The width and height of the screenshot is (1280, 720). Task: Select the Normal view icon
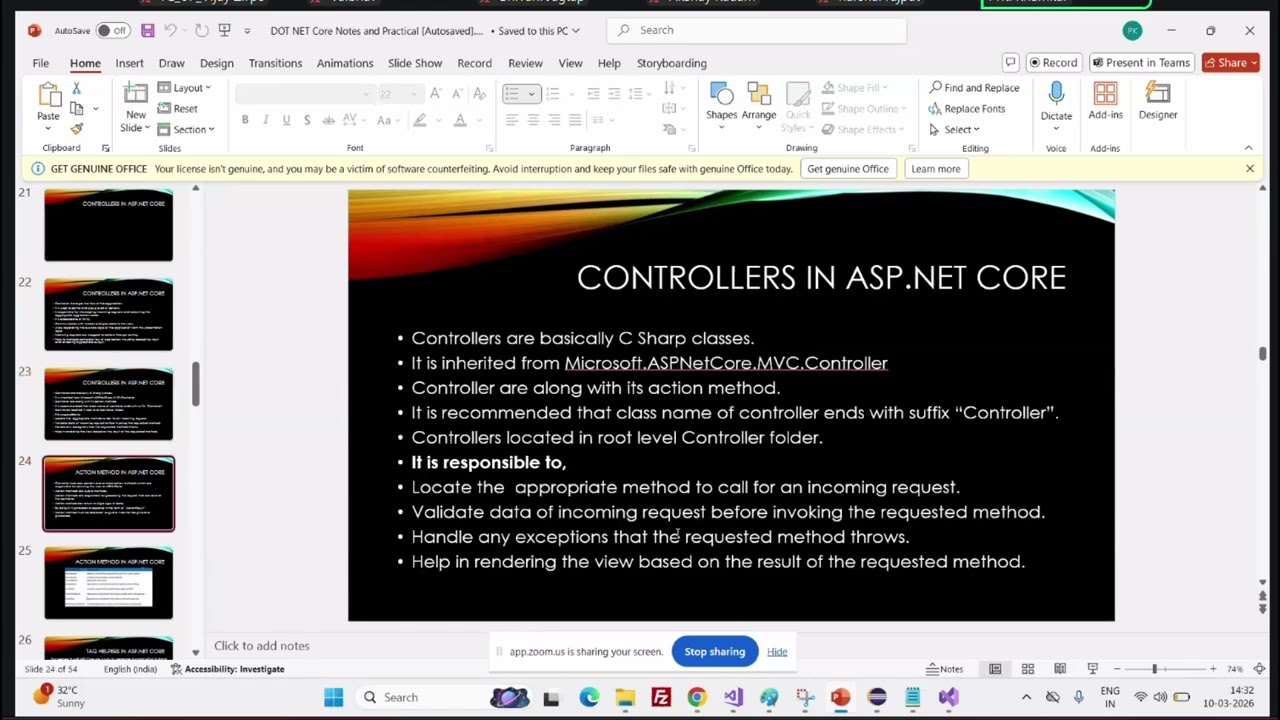pos(995,669)
